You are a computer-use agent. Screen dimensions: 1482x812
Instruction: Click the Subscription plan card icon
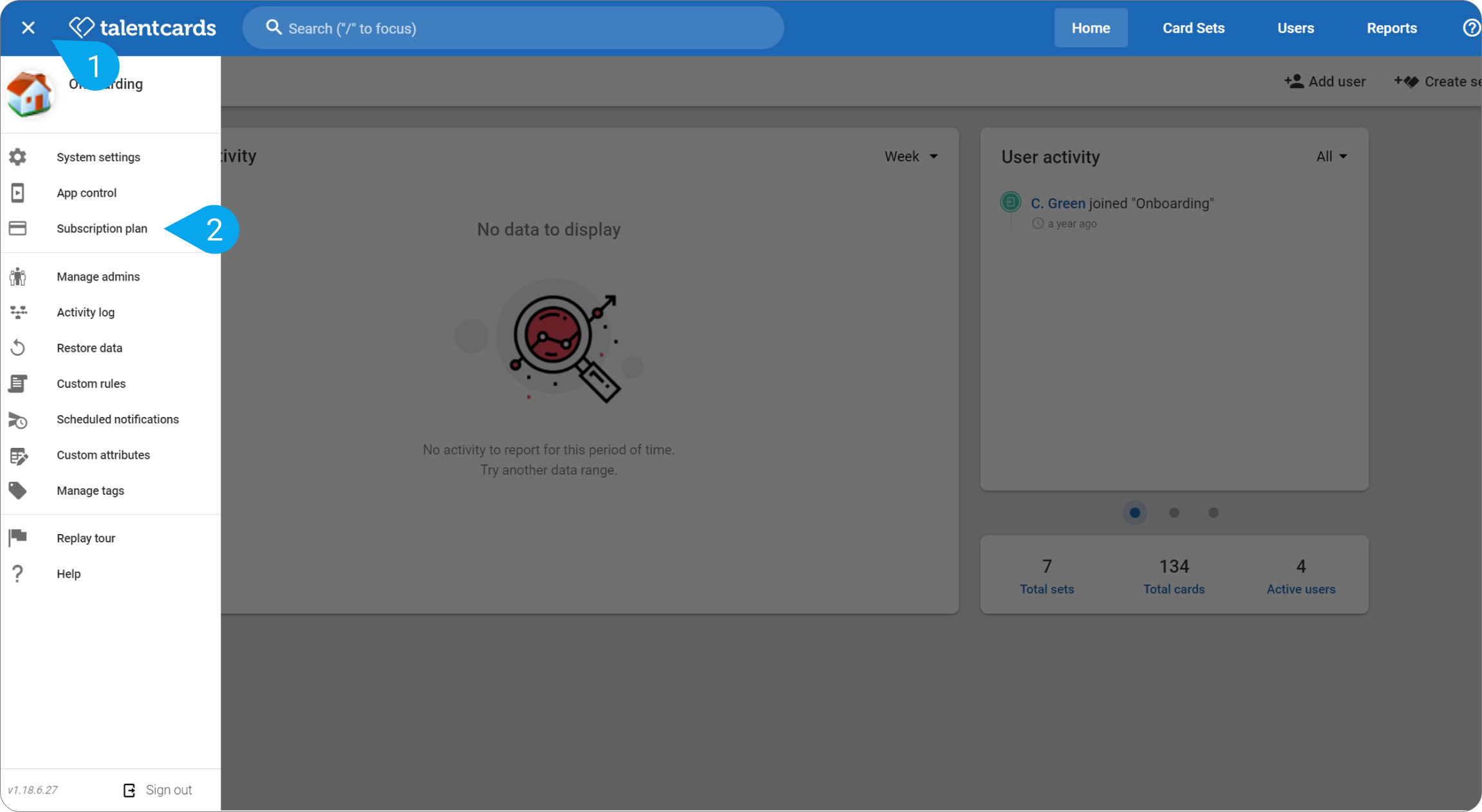click(x=17, y=228)
